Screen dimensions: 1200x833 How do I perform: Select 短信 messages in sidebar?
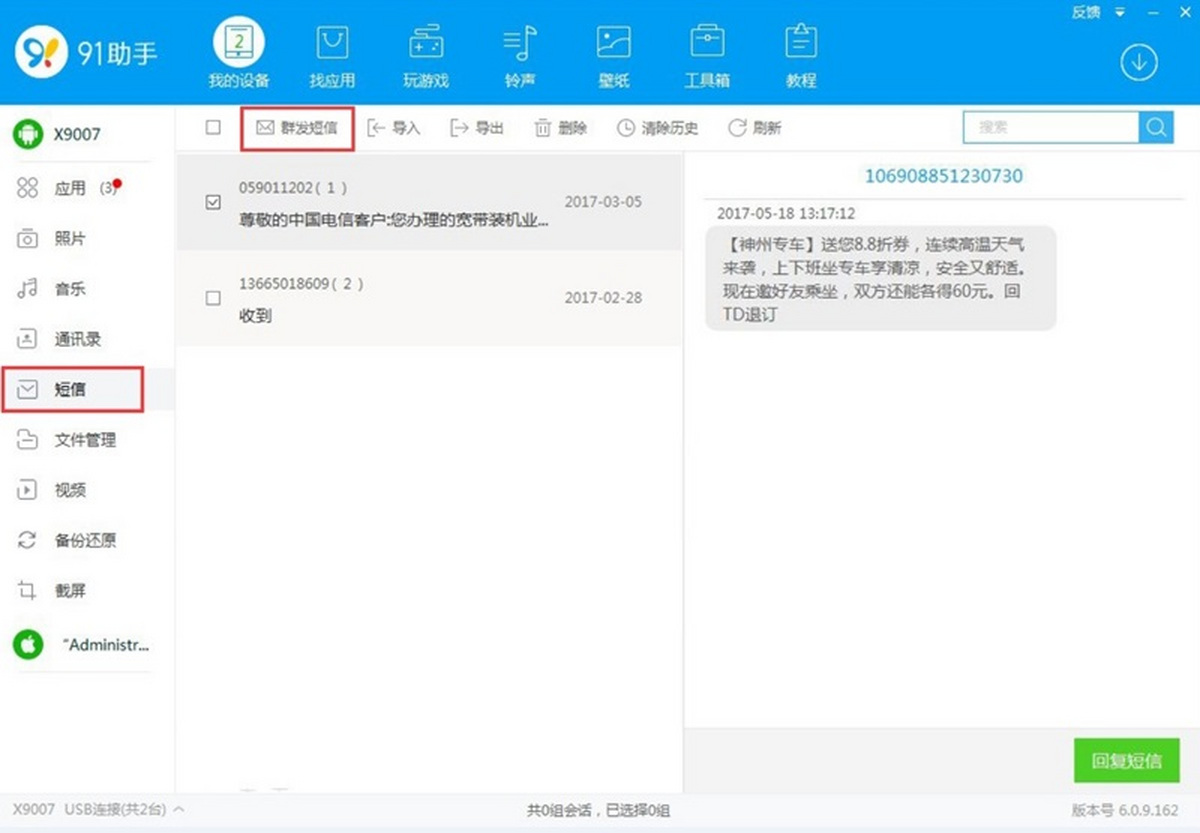(x=72, y=389)
